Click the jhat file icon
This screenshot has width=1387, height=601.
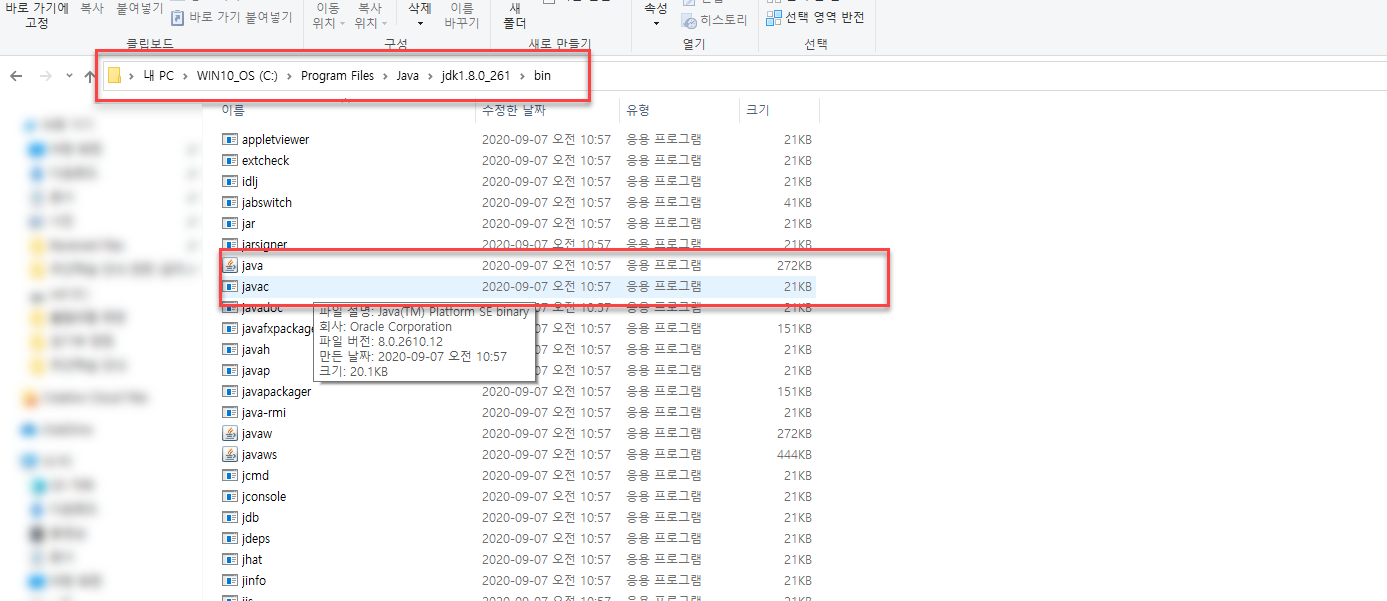230,560
